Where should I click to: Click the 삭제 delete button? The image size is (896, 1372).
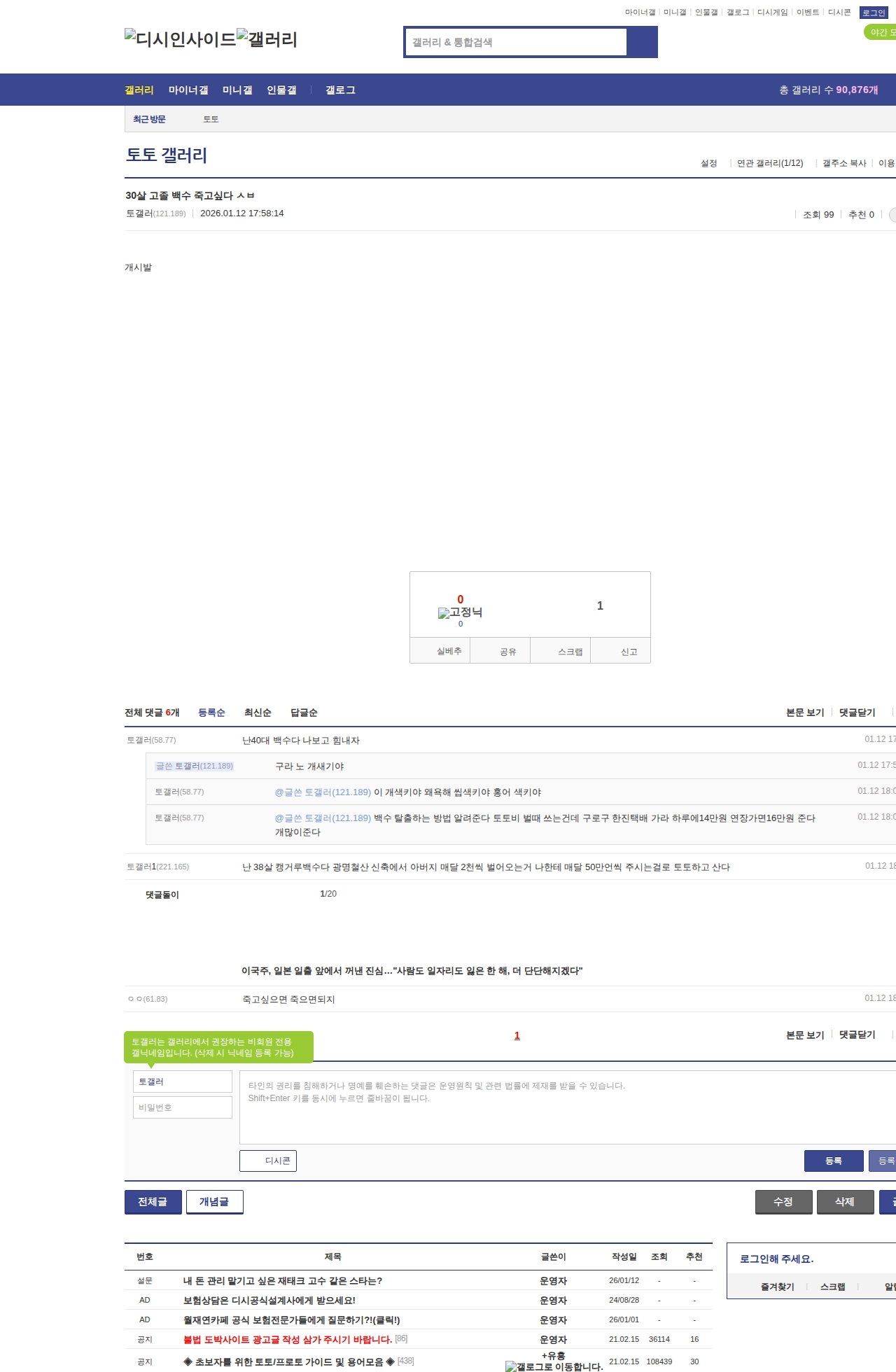click(846, 1202)
